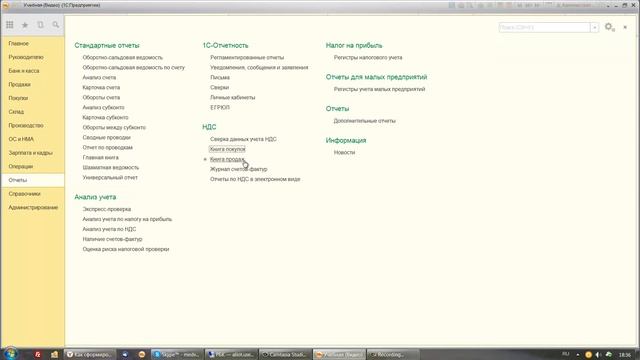
Task: Open the ЕГРЮЛ link
Action: click(x=220, y=107)
